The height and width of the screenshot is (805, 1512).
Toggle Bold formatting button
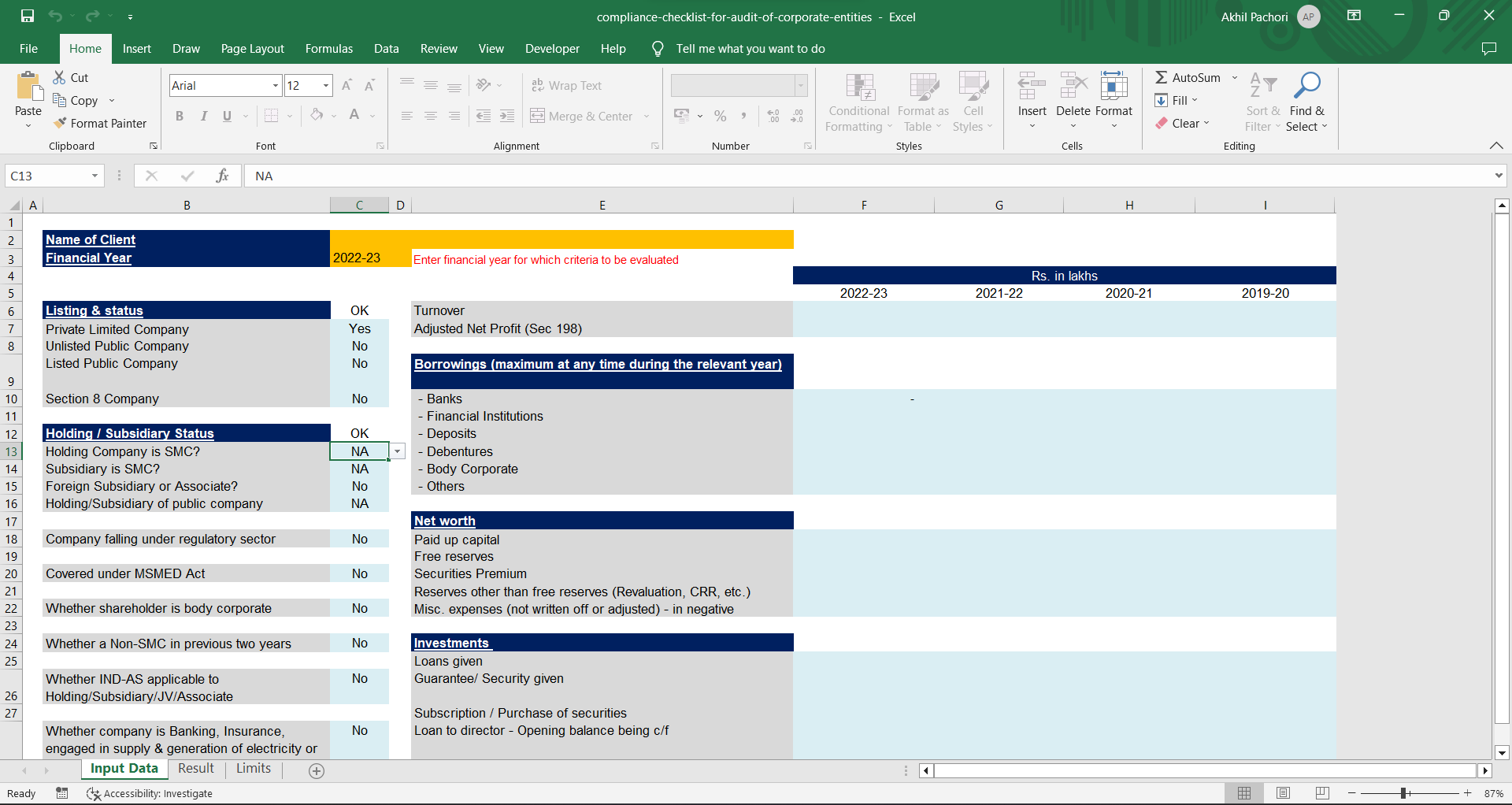point(180,116)
